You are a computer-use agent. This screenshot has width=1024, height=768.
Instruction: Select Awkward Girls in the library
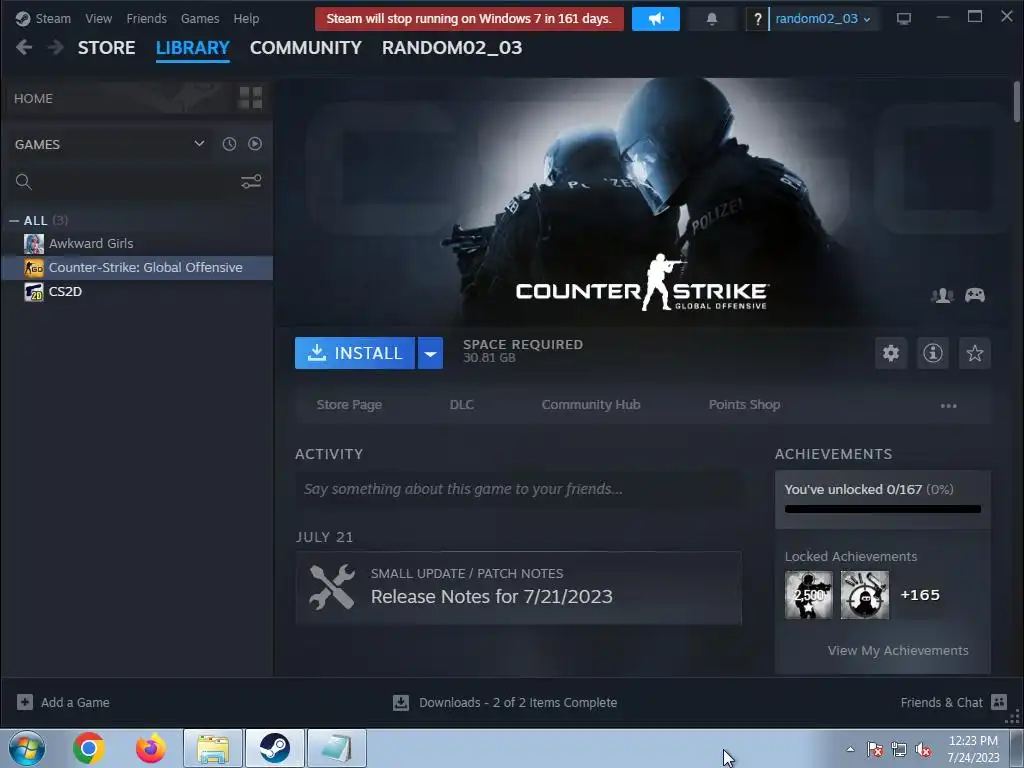coord(136,244)
